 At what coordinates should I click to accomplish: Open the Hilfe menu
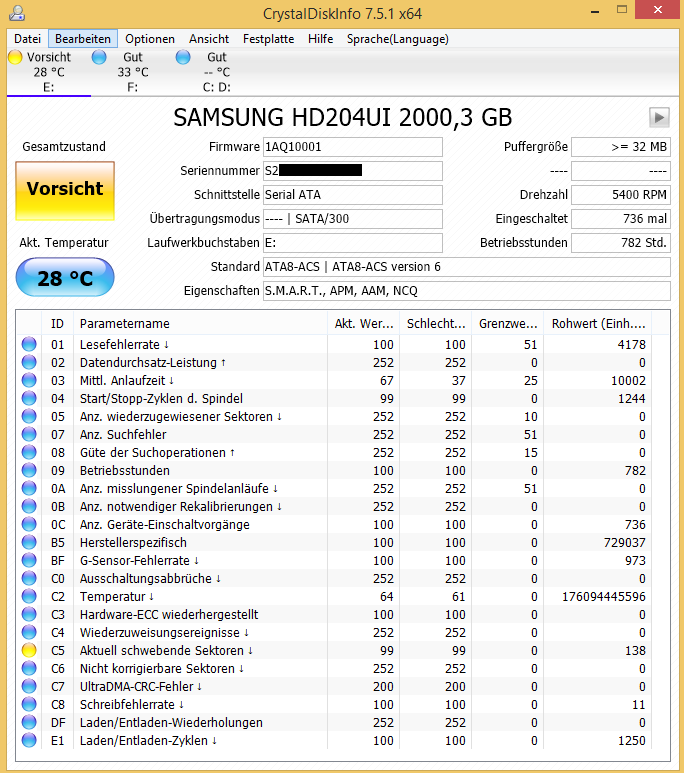click(x=321, y=39)
